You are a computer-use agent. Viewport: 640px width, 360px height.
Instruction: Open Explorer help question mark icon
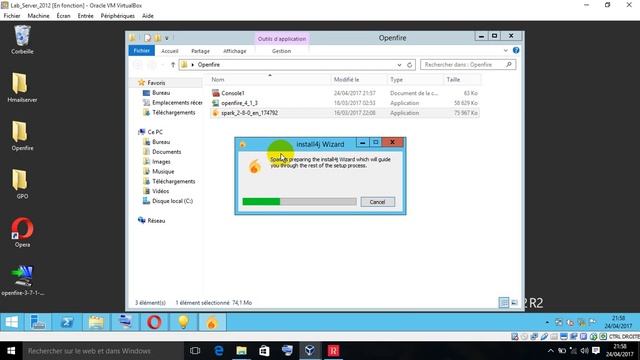[516, 50]
